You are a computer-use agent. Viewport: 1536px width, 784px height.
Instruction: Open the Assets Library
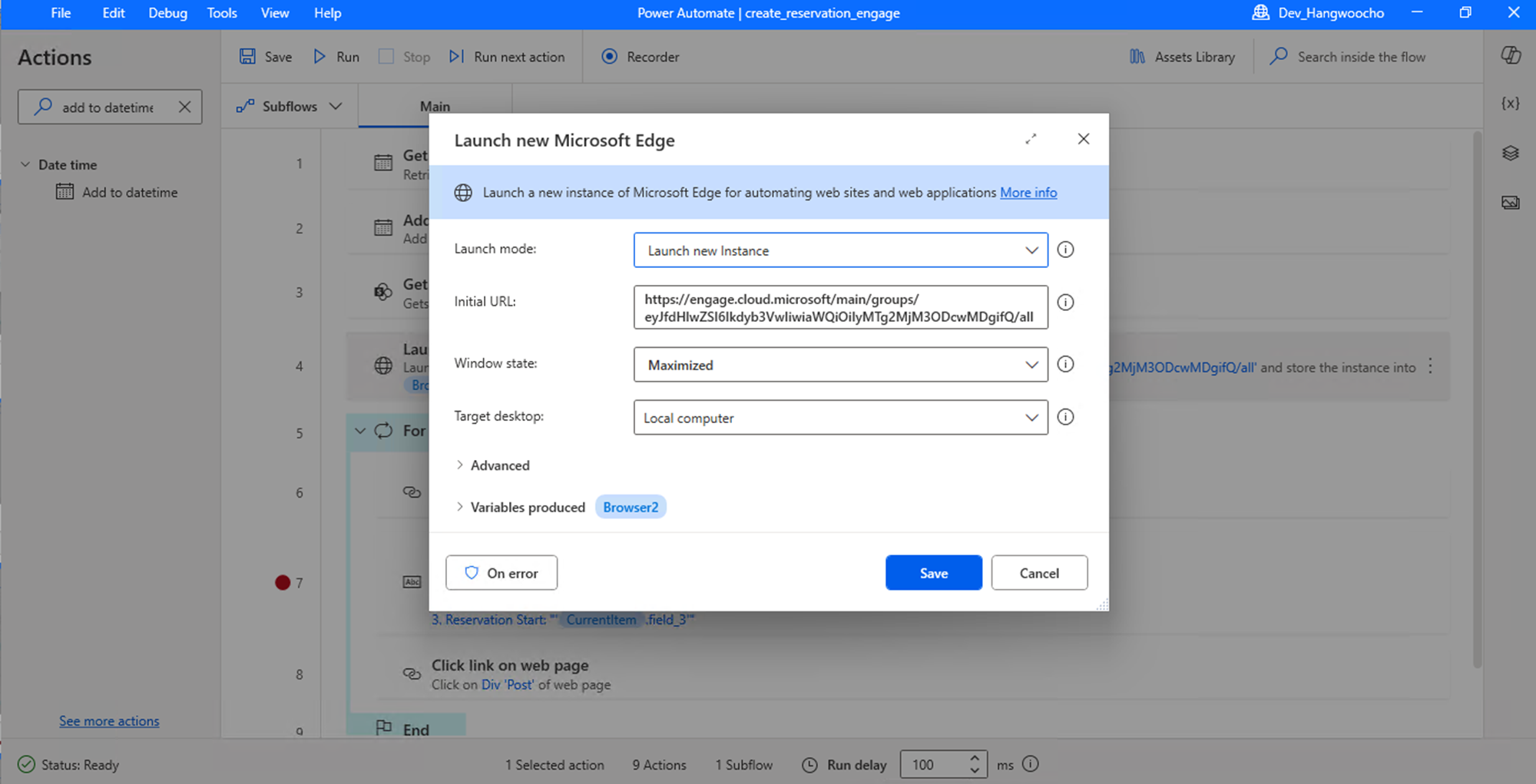[x=1182, y=57]
